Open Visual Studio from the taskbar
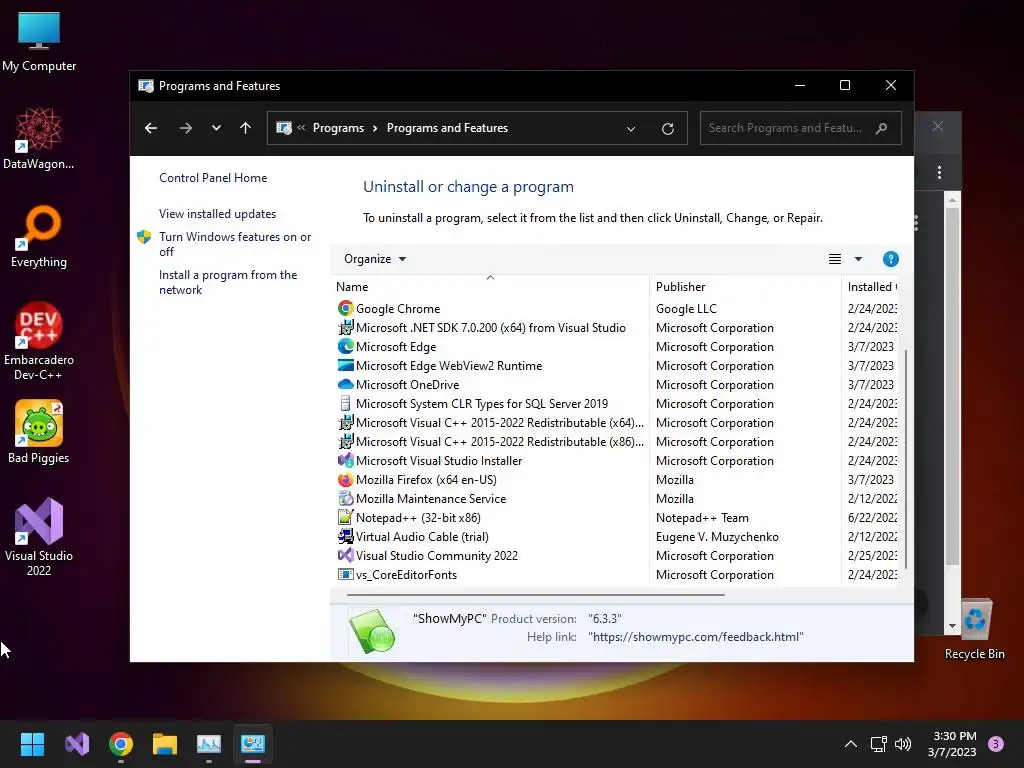Image resolution: width=1024 pixels, height=768 pixels. point(77,744)
